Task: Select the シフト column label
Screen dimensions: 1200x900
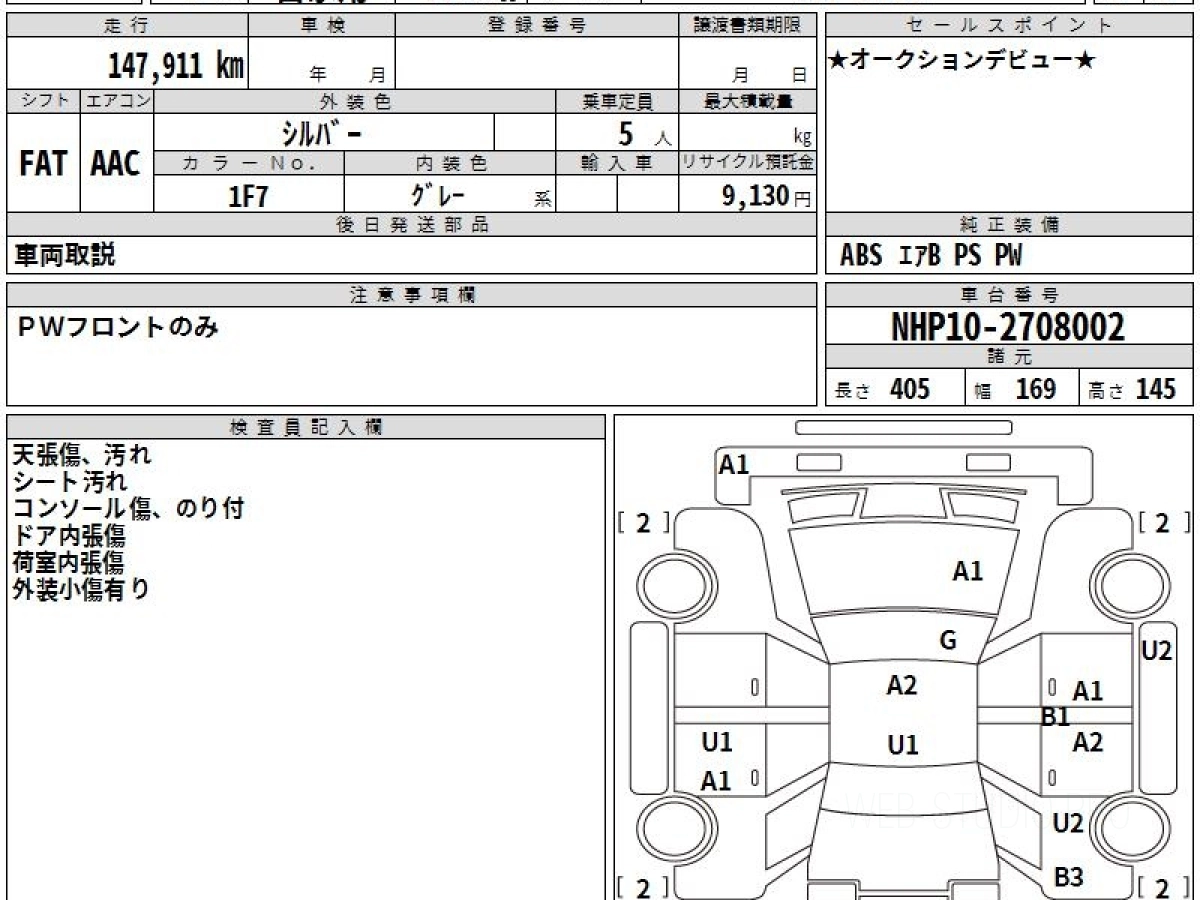Action: click(43, 101)
